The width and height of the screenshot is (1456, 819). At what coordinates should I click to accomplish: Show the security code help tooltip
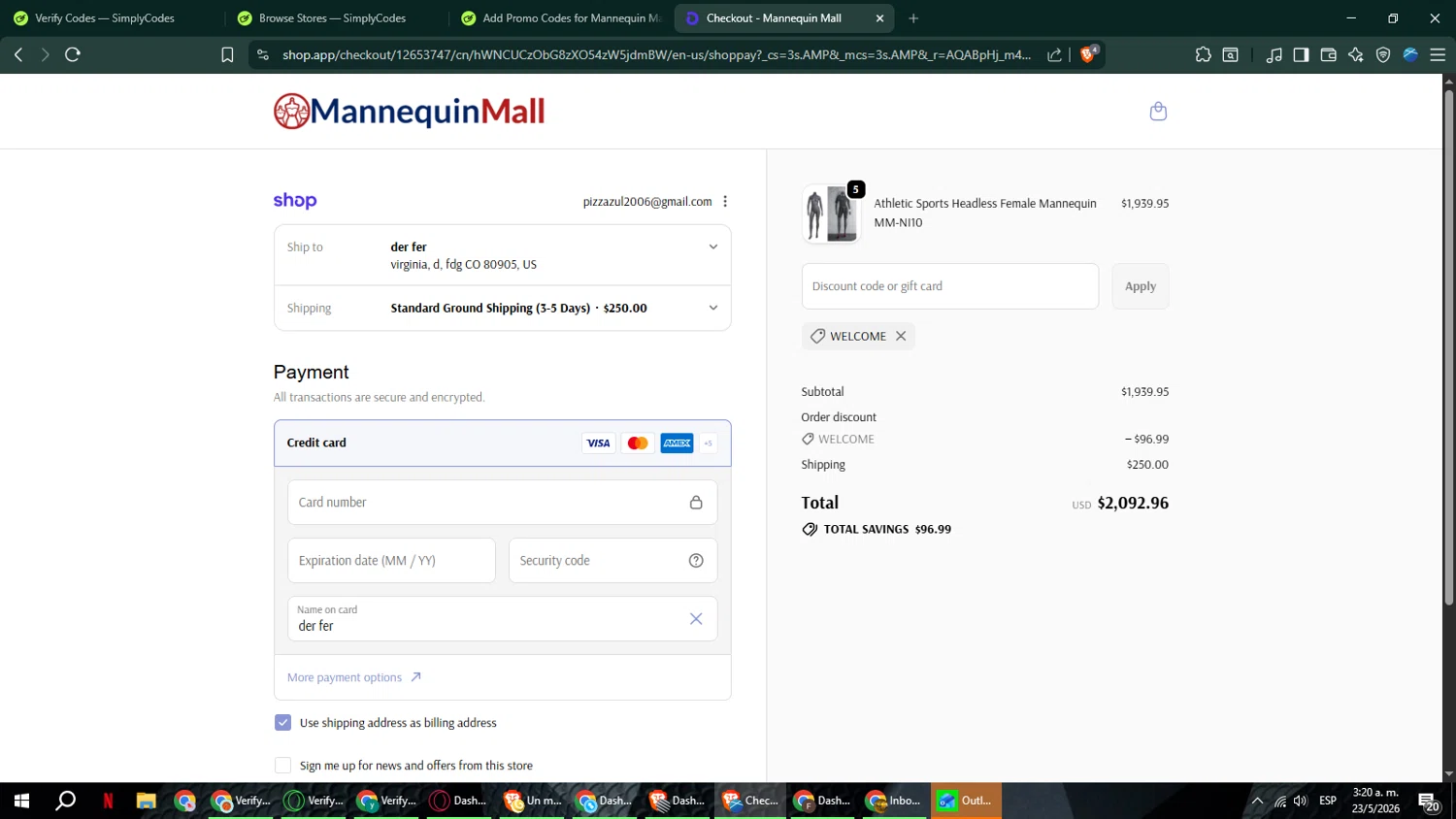(696, 561)
